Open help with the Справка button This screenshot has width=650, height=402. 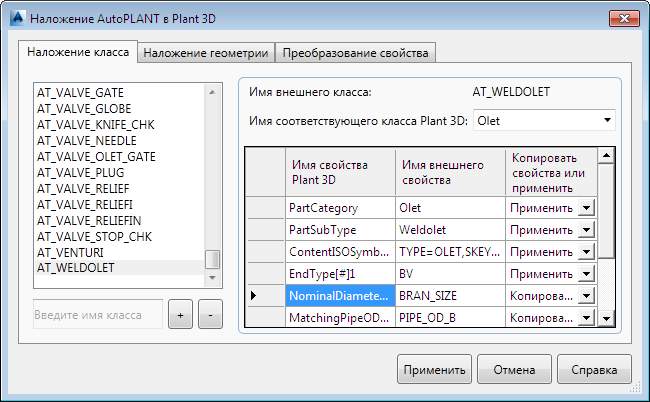pyautogui.click(x=594, y=369)
